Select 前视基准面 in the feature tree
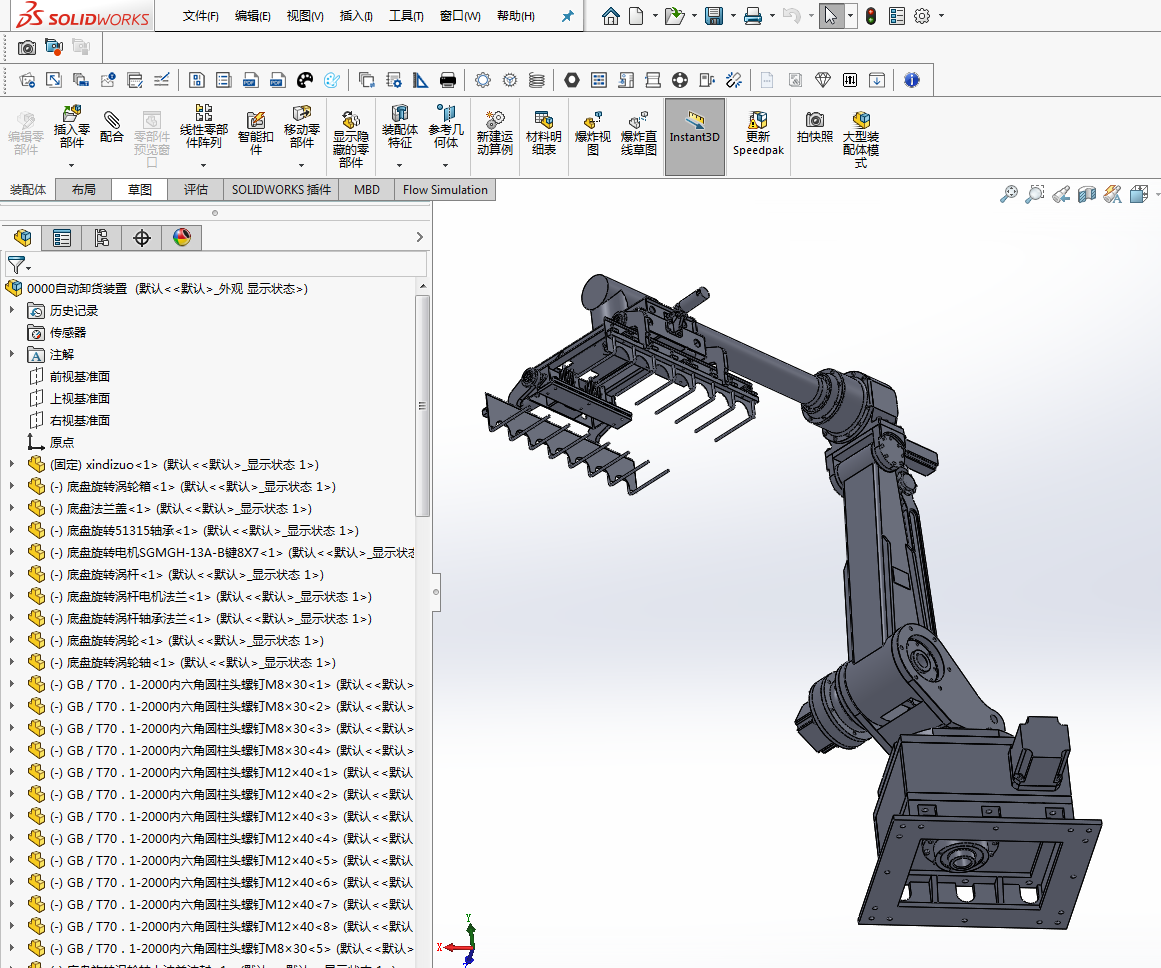Image resolution: width=1161 pixels, height=968 pixels. coord(79,376)
